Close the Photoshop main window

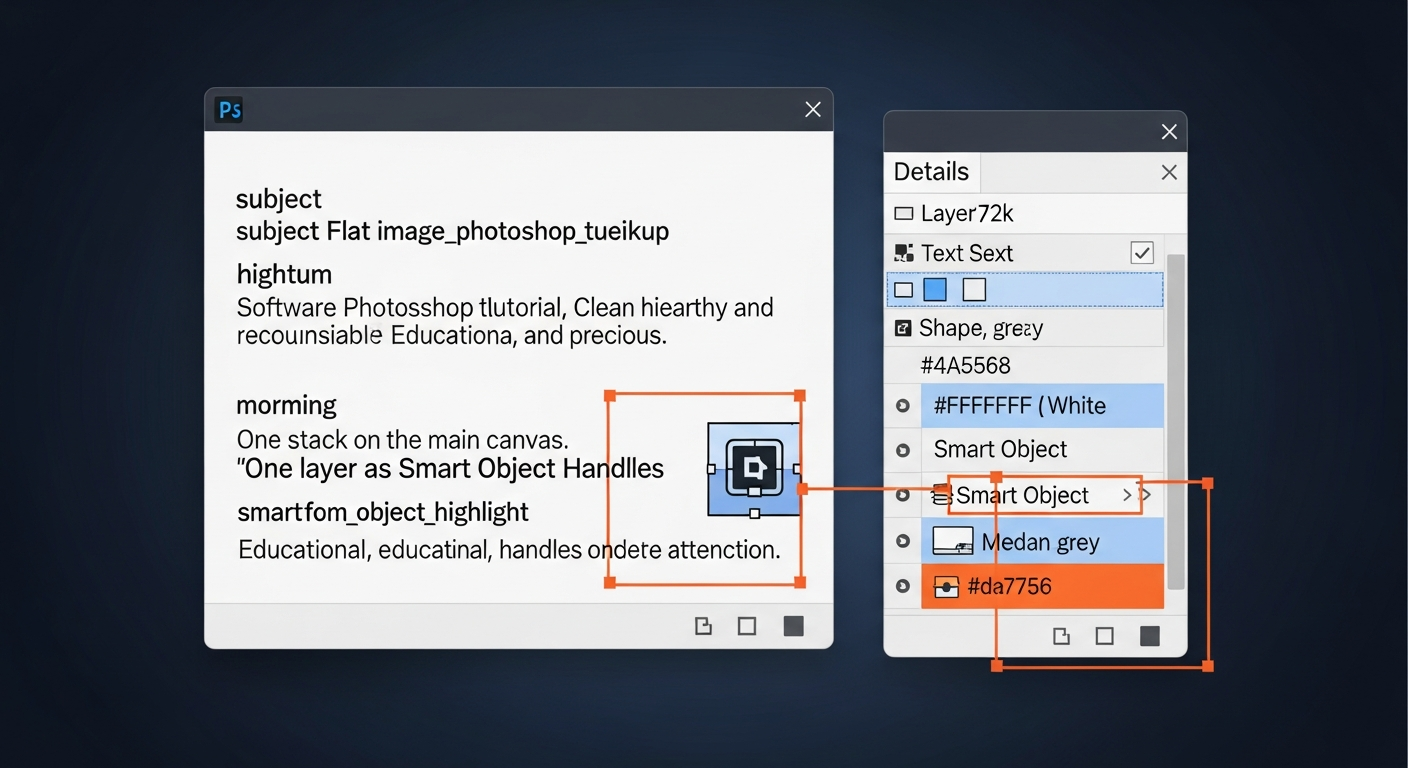tap(813, 110)
